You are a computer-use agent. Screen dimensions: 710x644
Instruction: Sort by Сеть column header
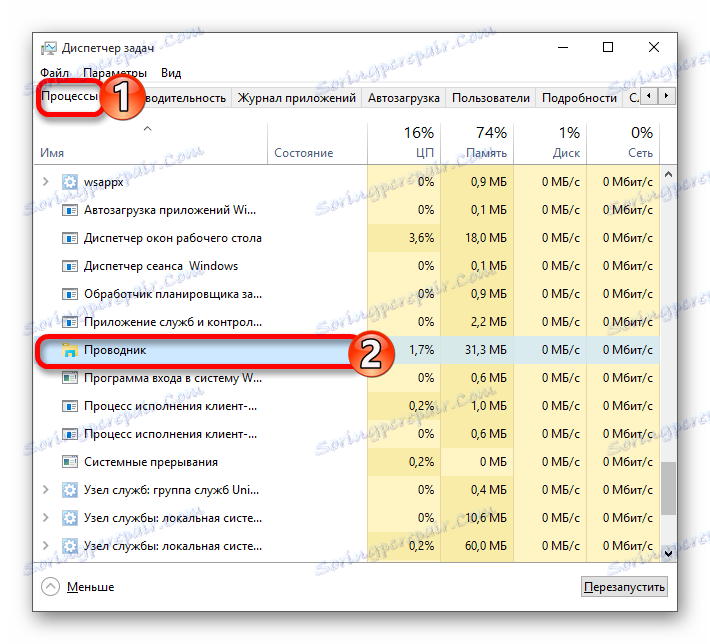click(640, 153)
